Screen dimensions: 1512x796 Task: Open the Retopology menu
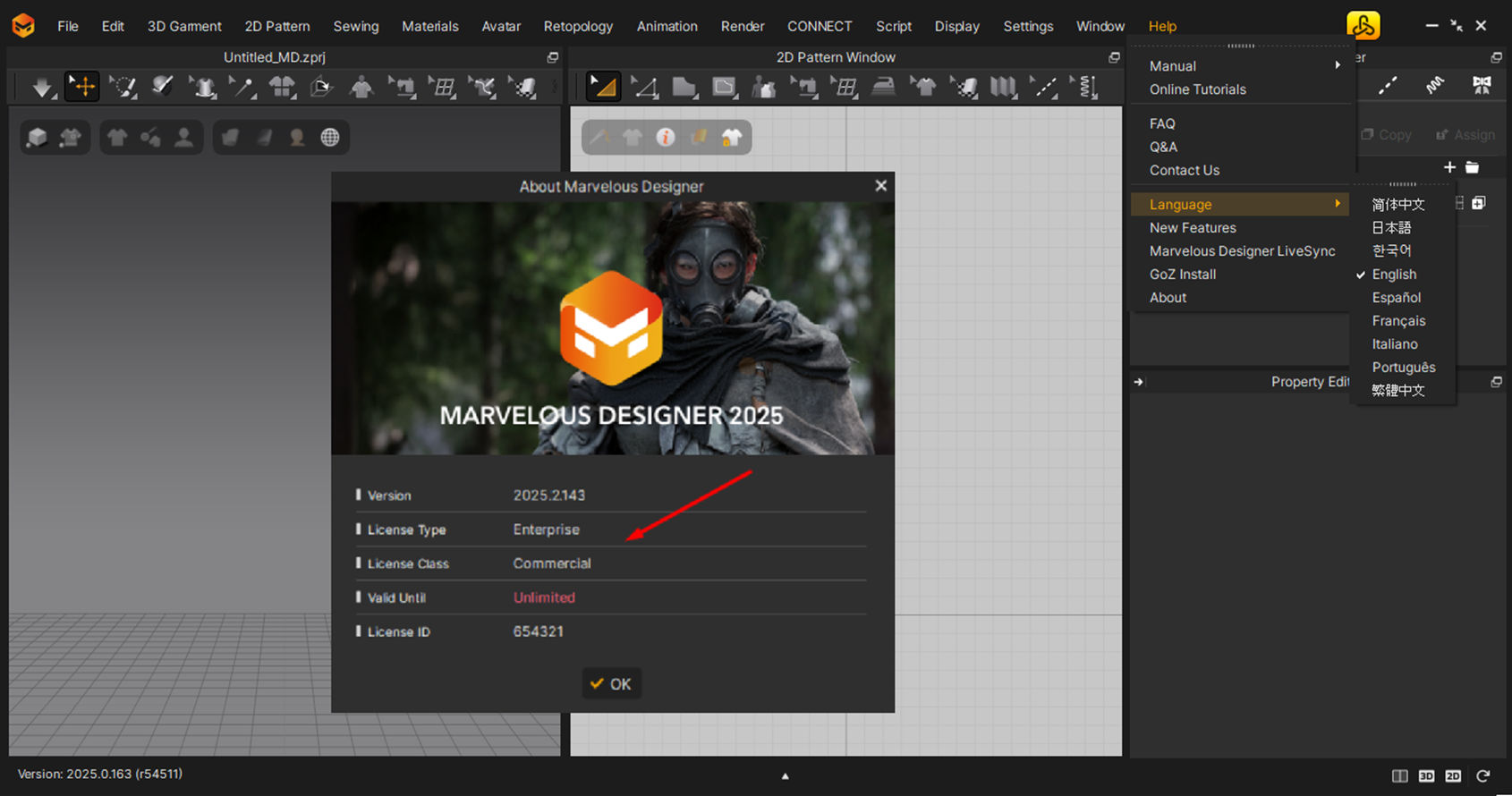click(x=578, y=26)
